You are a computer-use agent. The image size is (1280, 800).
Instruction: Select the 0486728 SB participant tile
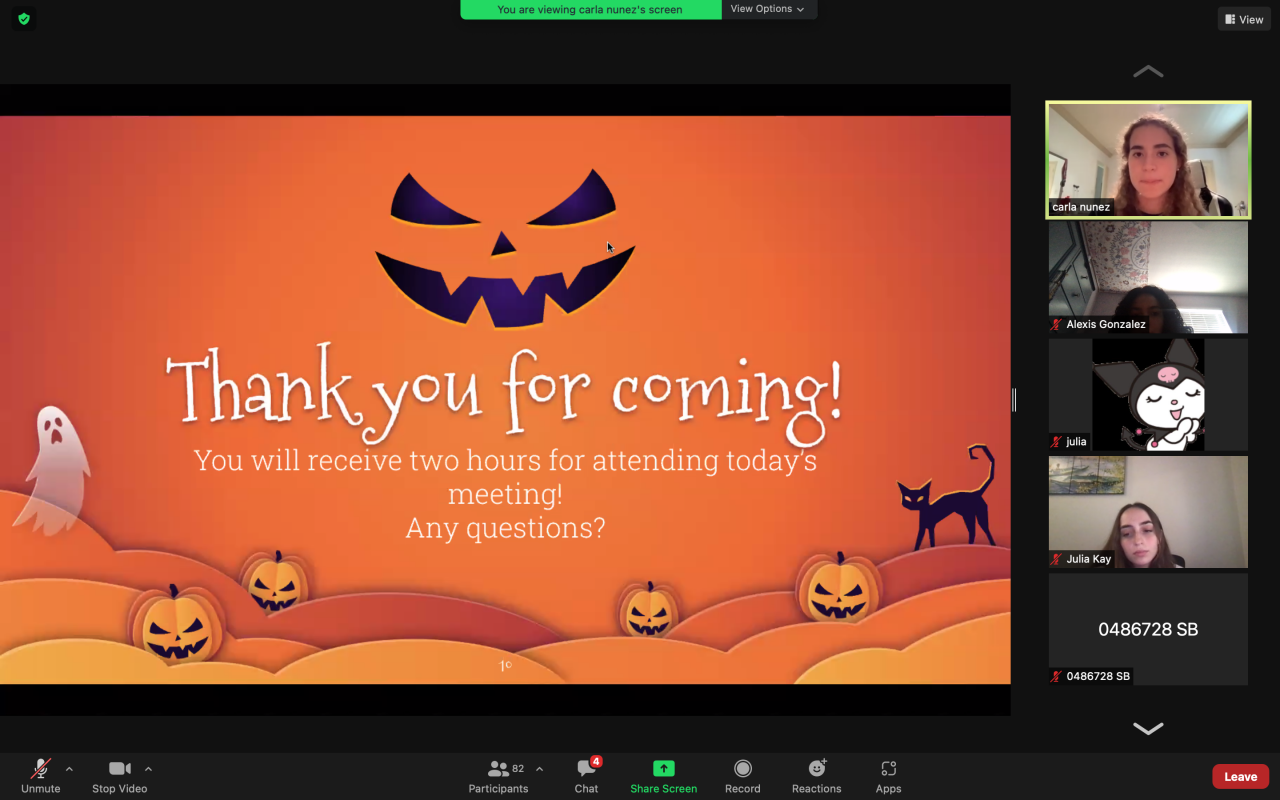[x=1148, y=629]
